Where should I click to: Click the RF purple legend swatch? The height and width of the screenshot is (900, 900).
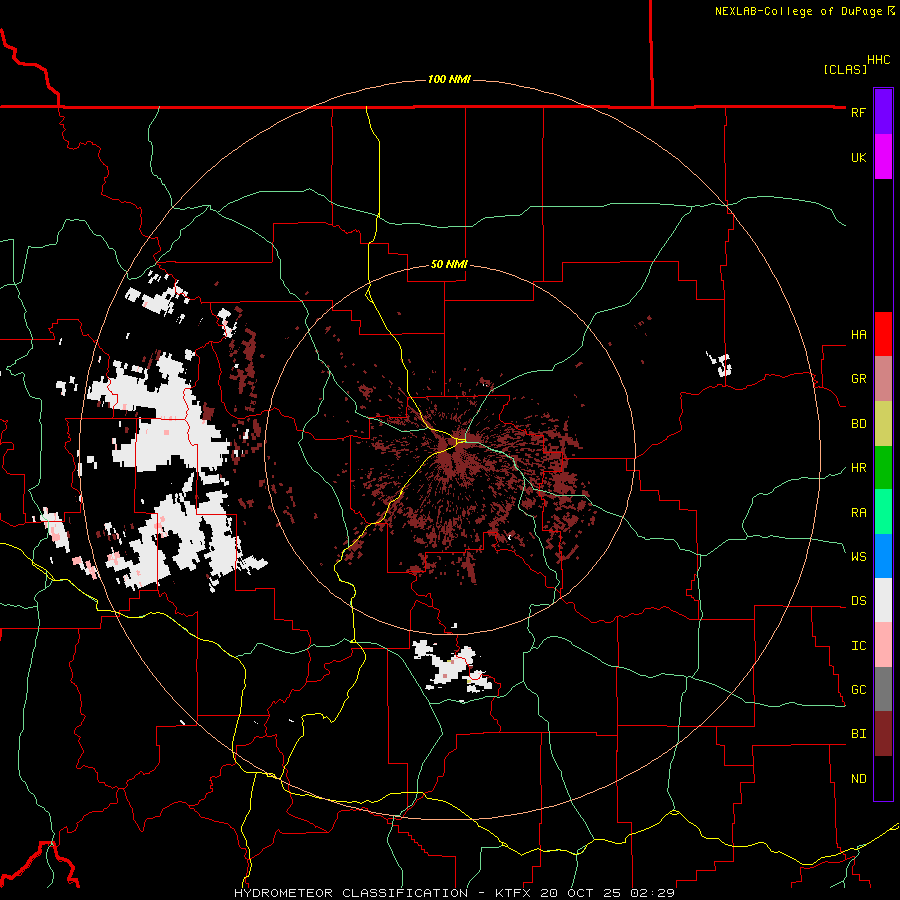(883, 112)
